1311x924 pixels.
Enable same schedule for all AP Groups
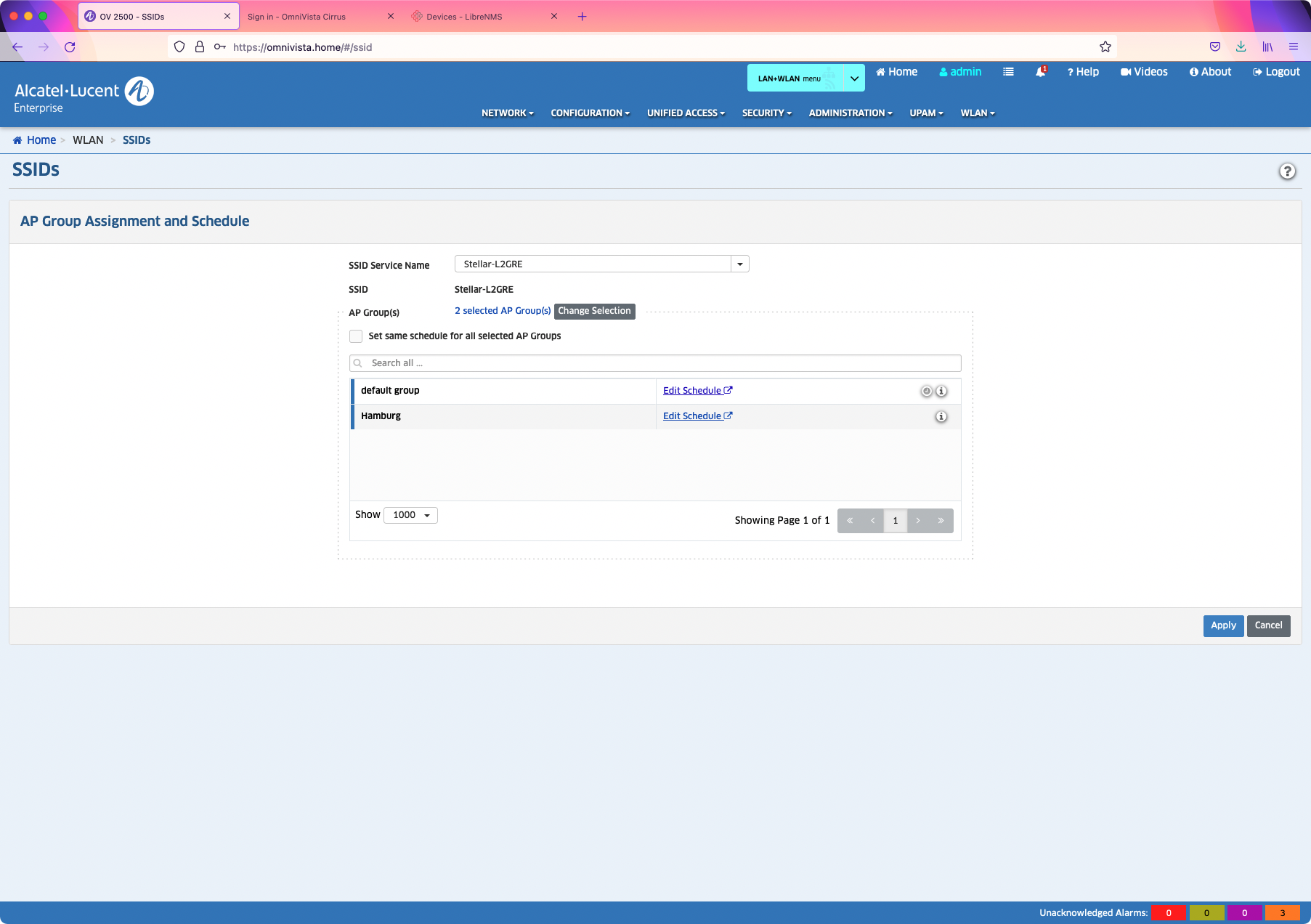356,336
